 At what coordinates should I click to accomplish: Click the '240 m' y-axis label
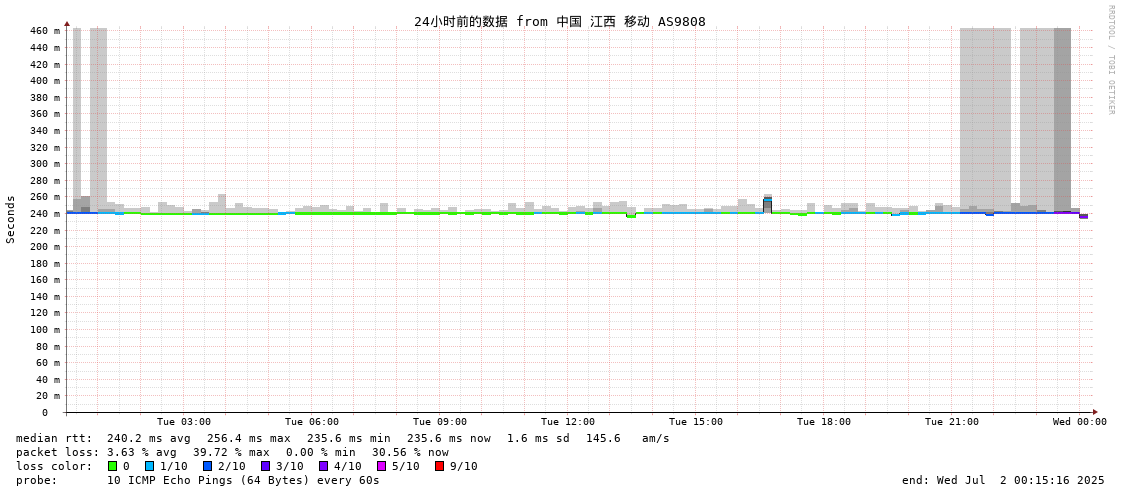pyautogui.click(x=45, y=213)
